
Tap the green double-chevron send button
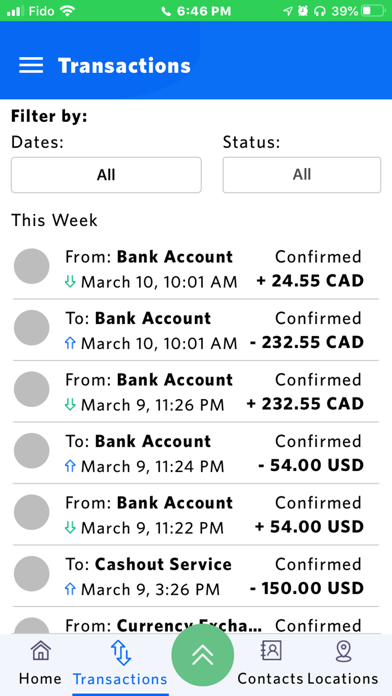[x=202, y=655]
